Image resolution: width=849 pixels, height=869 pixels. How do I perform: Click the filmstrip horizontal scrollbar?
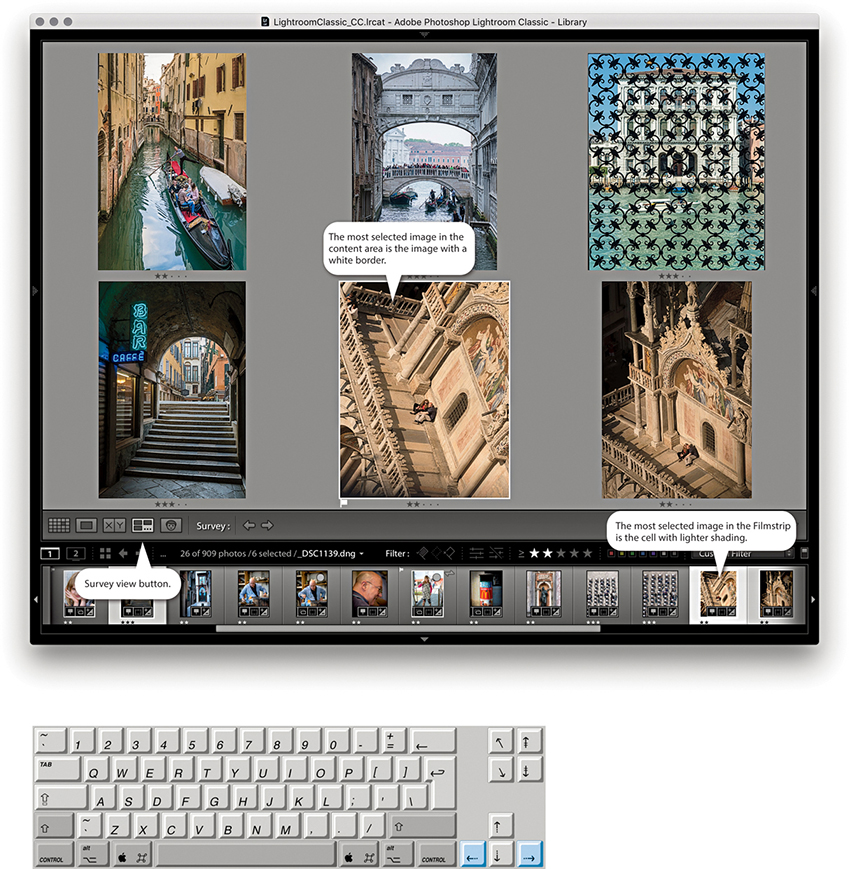click(x=408, y=628)
